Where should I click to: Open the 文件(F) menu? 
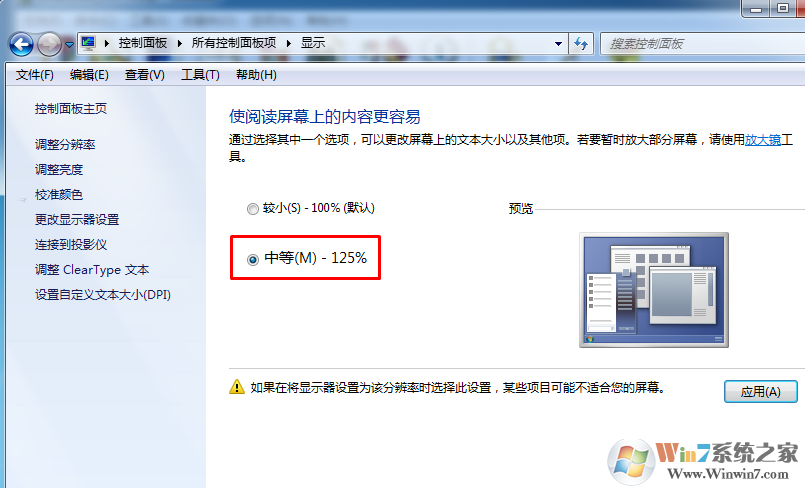pyautogui.click(x=34, y=75)
